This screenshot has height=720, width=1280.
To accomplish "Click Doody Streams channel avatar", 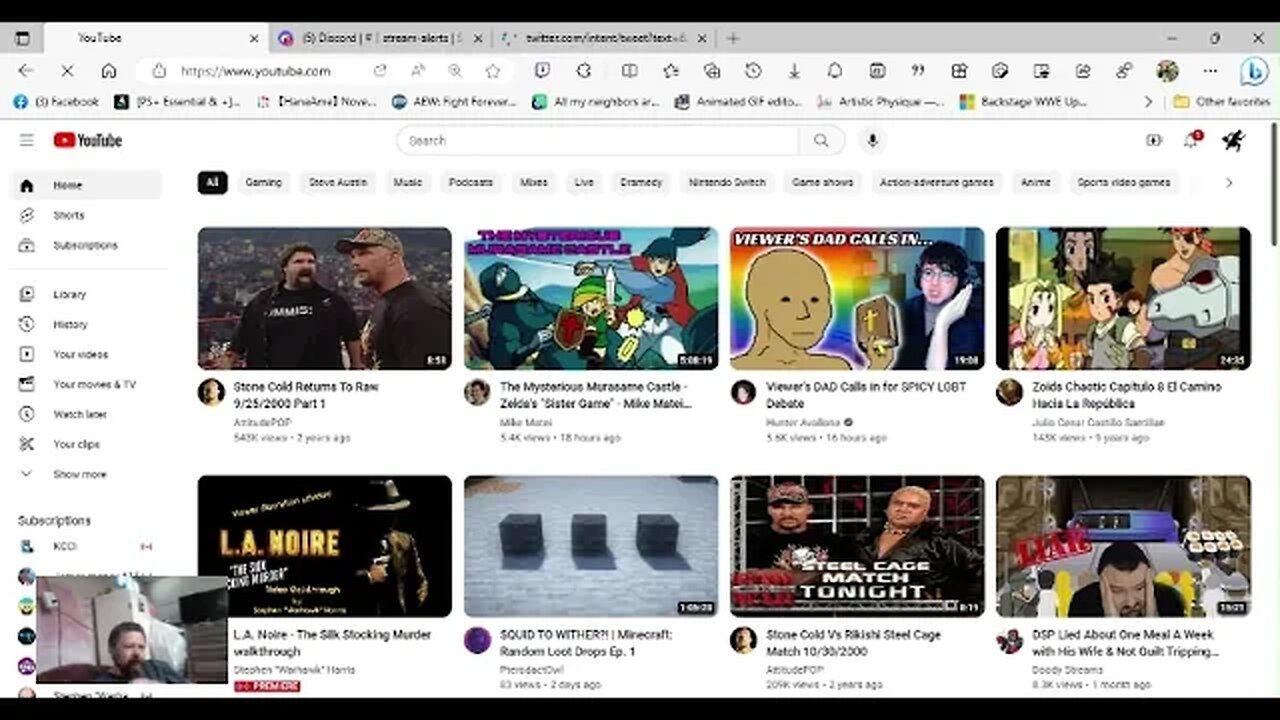I will [x=1010, y=641].
